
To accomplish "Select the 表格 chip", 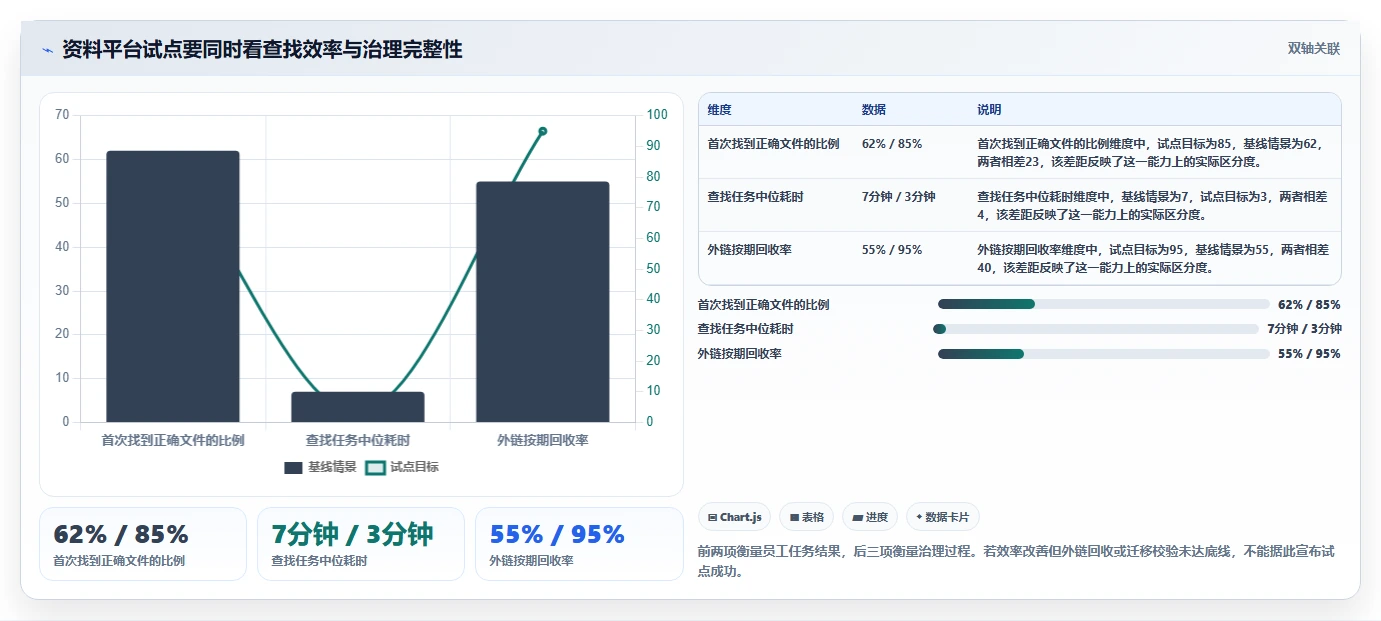I will pyautogui.click(x=806, y=517).
